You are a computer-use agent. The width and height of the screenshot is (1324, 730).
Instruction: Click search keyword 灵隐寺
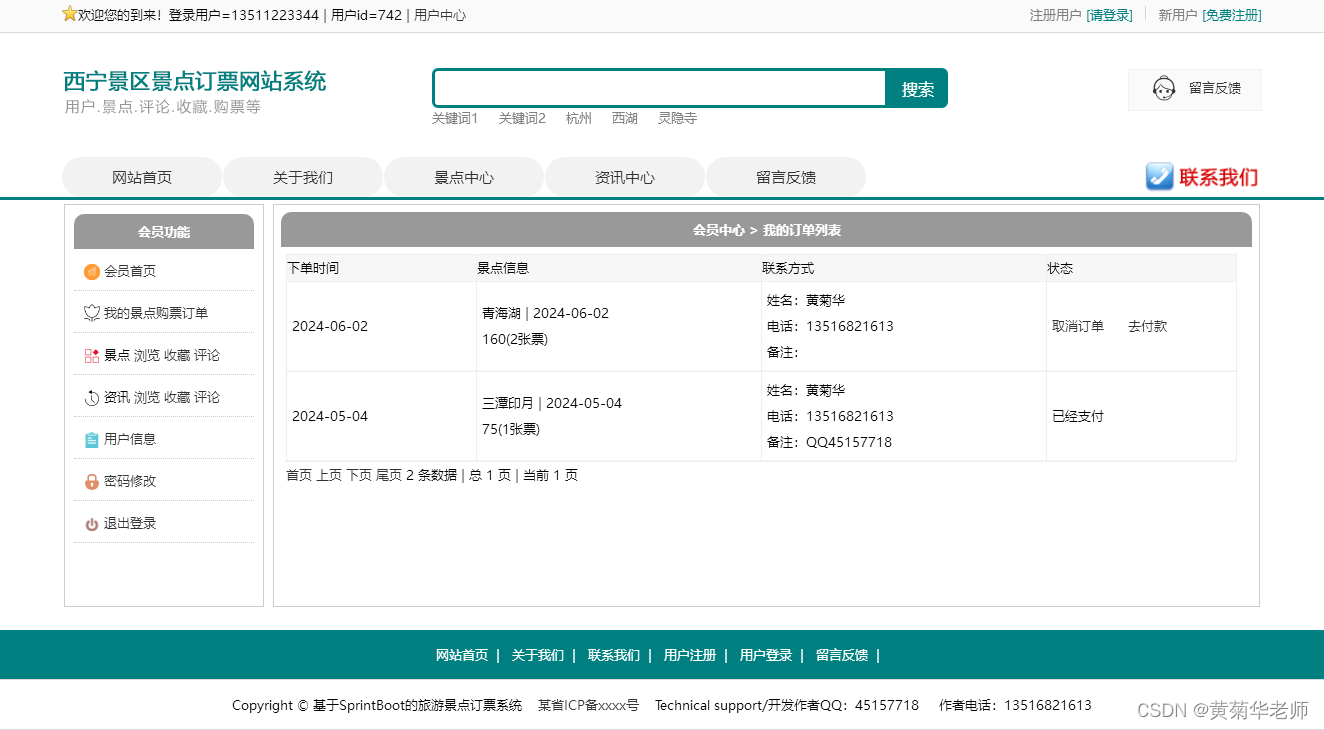pos(677,118)
